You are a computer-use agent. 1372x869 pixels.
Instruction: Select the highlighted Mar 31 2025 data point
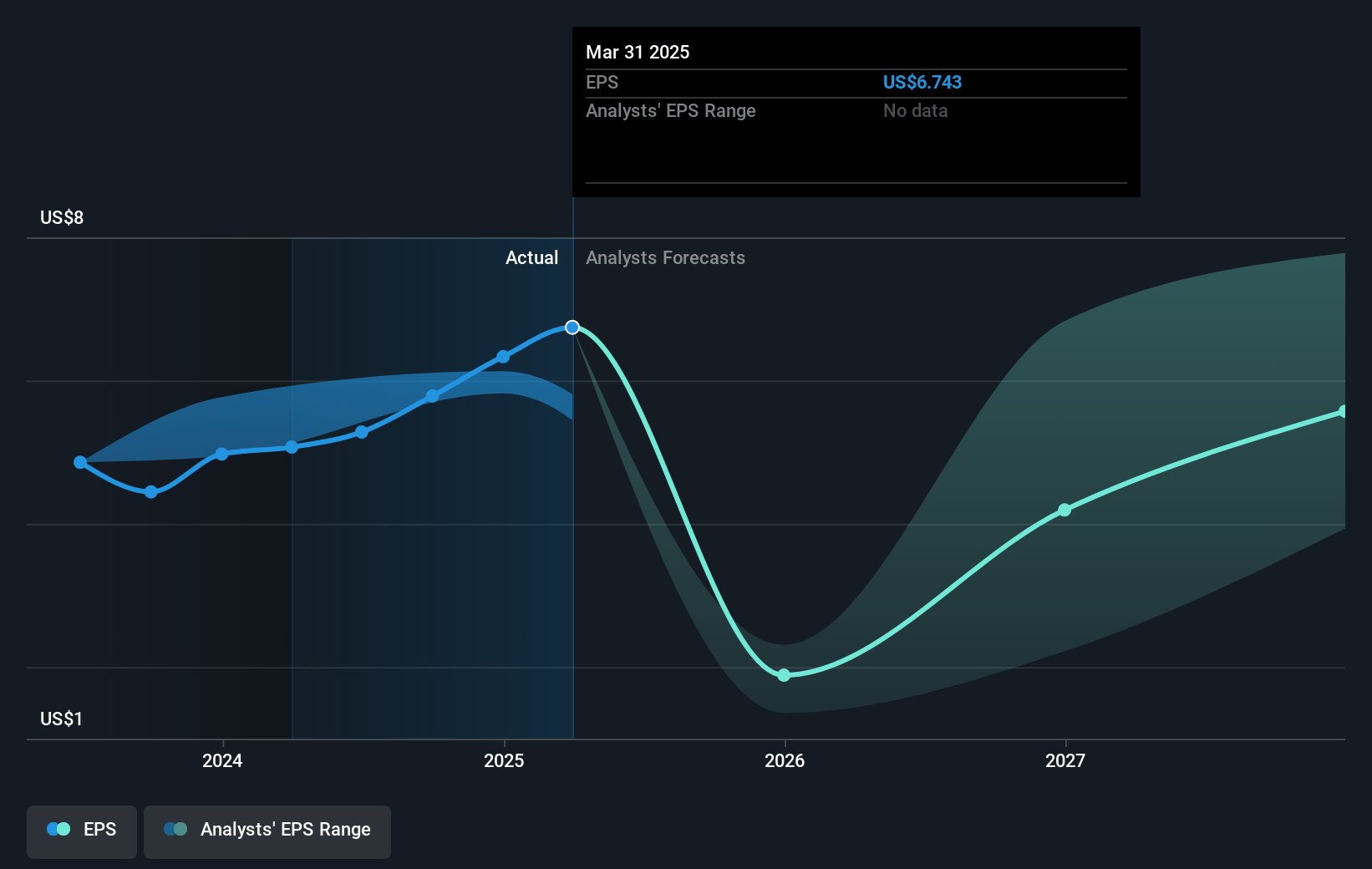coord(572,328)
